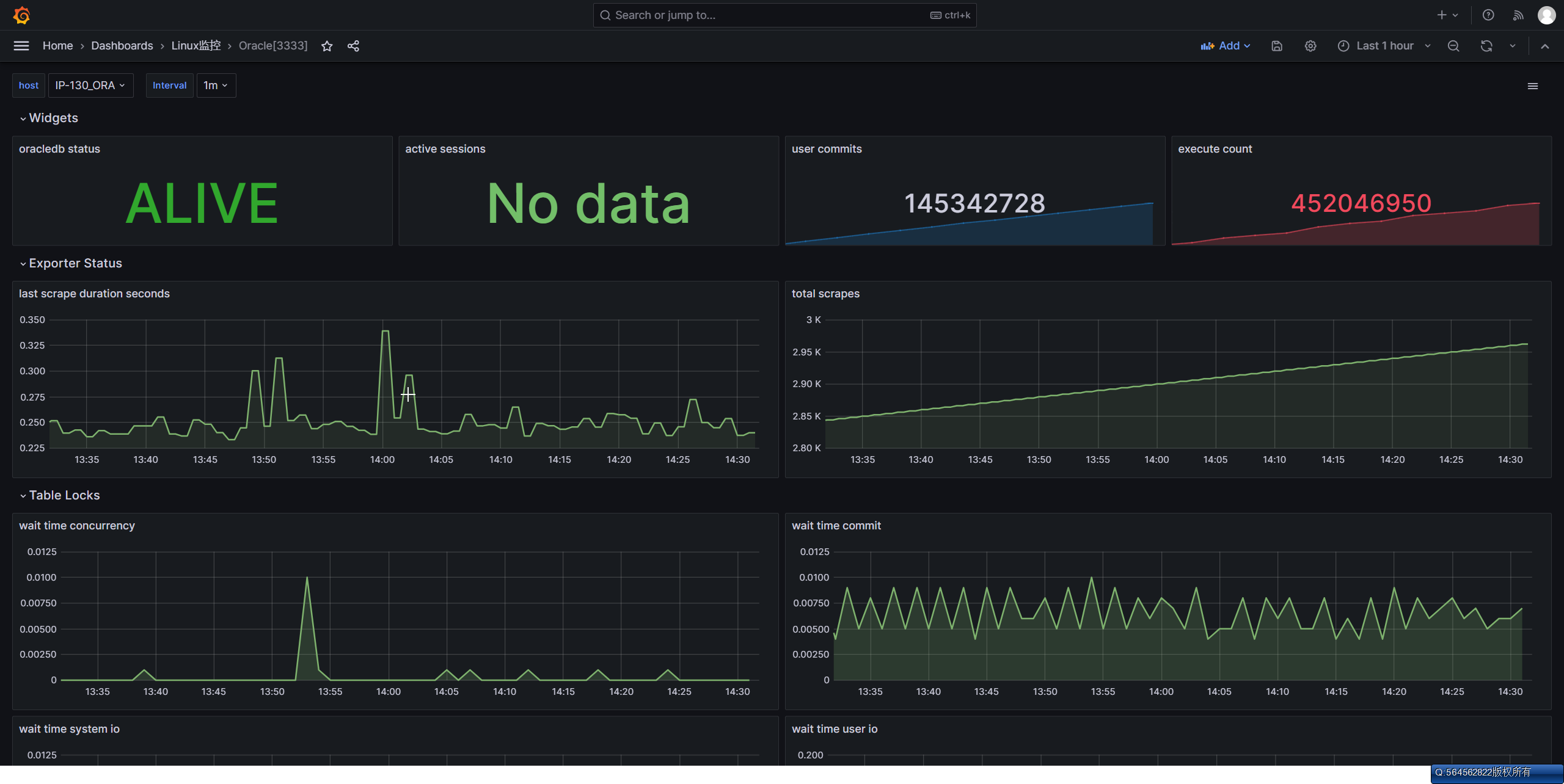Save the dashboard with disk icon
Image resolution: width=1564 pixels, height=784 pixels.
pos(1277,46)
